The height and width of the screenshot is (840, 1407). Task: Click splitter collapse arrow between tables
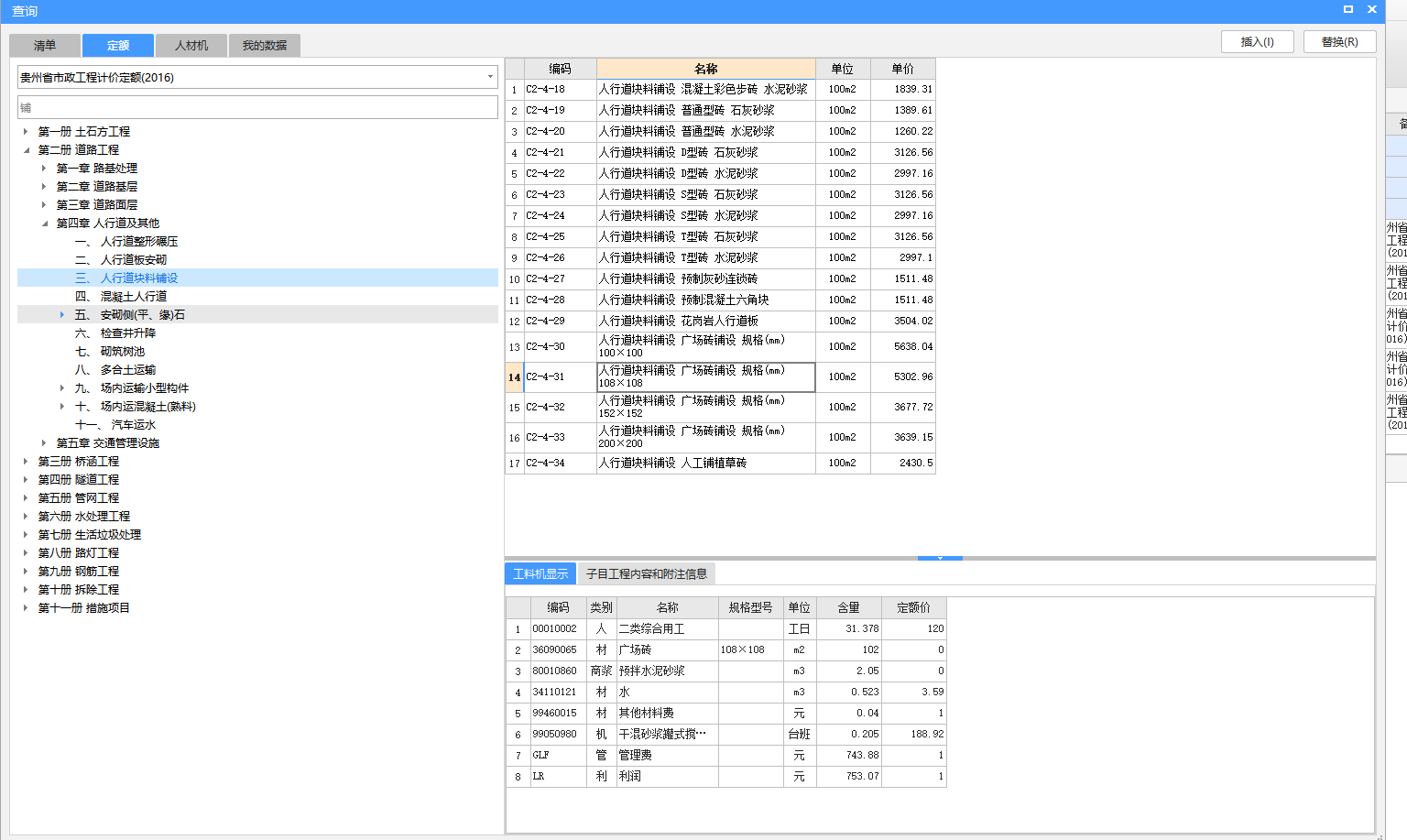pos(940,557)
